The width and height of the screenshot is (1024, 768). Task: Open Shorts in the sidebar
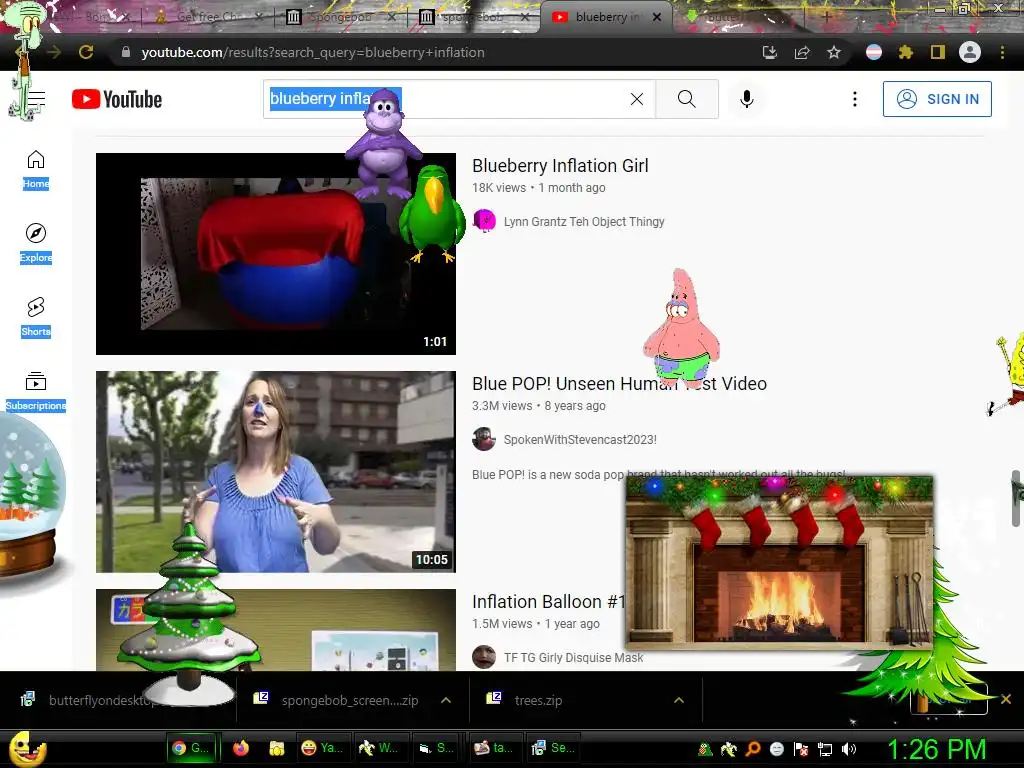click(36, 317)
